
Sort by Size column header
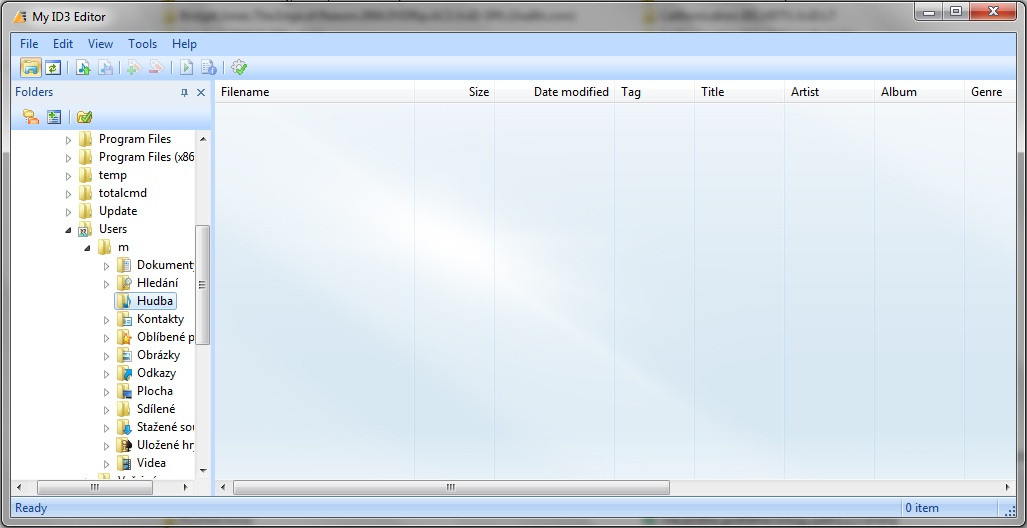pyautogui.click(x=455, y=92)
